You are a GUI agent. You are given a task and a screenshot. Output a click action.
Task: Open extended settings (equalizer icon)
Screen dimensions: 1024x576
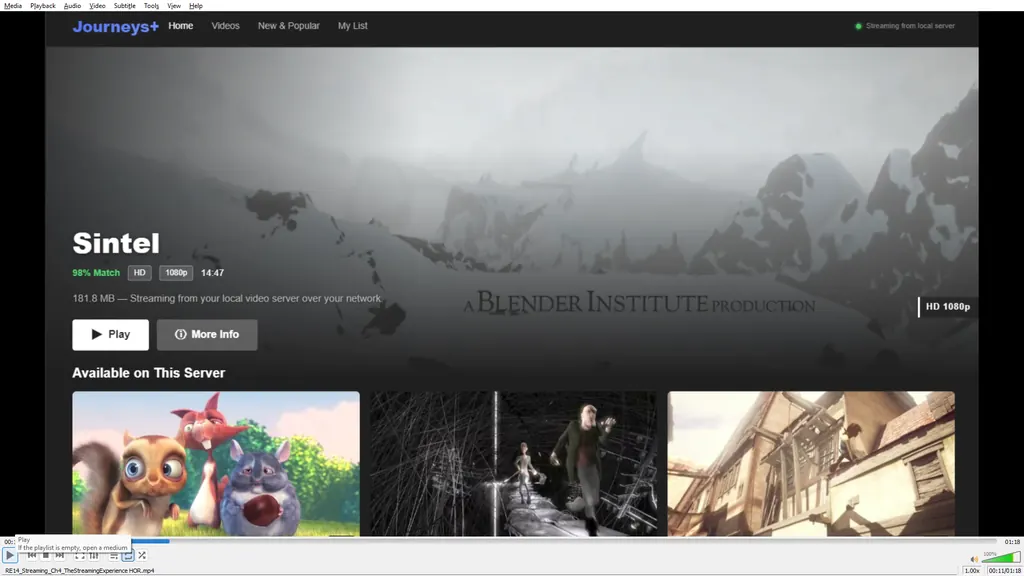tap(94, 556)
